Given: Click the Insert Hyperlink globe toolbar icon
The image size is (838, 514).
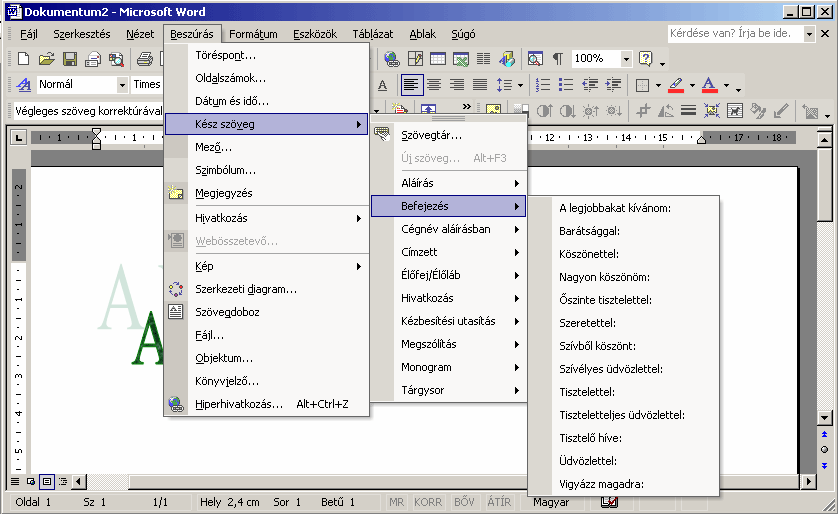Looking at the screenshot, I should click(392, 59).
